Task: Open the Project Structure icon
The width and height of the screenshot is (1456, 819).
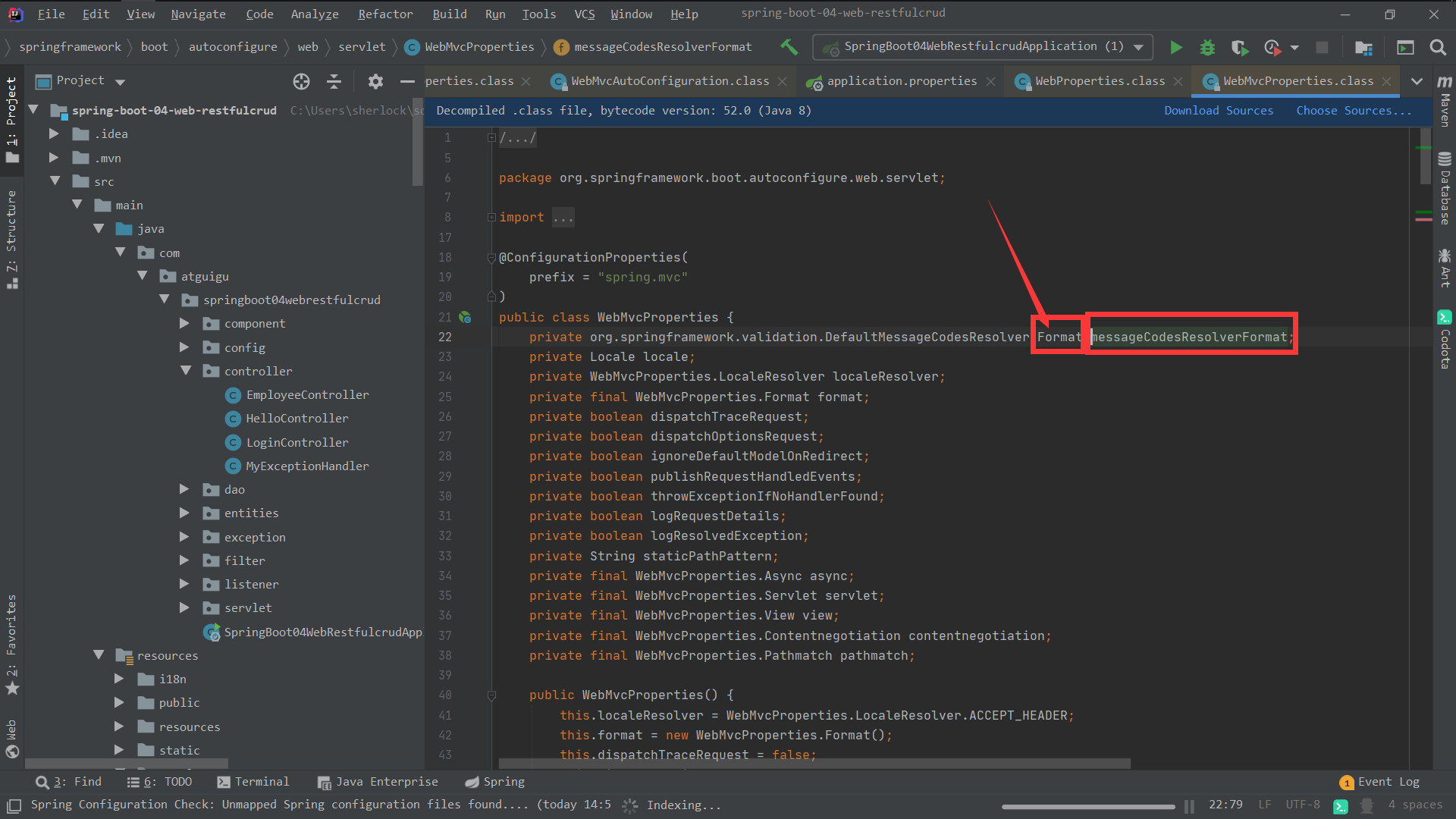Action: 1363,47
